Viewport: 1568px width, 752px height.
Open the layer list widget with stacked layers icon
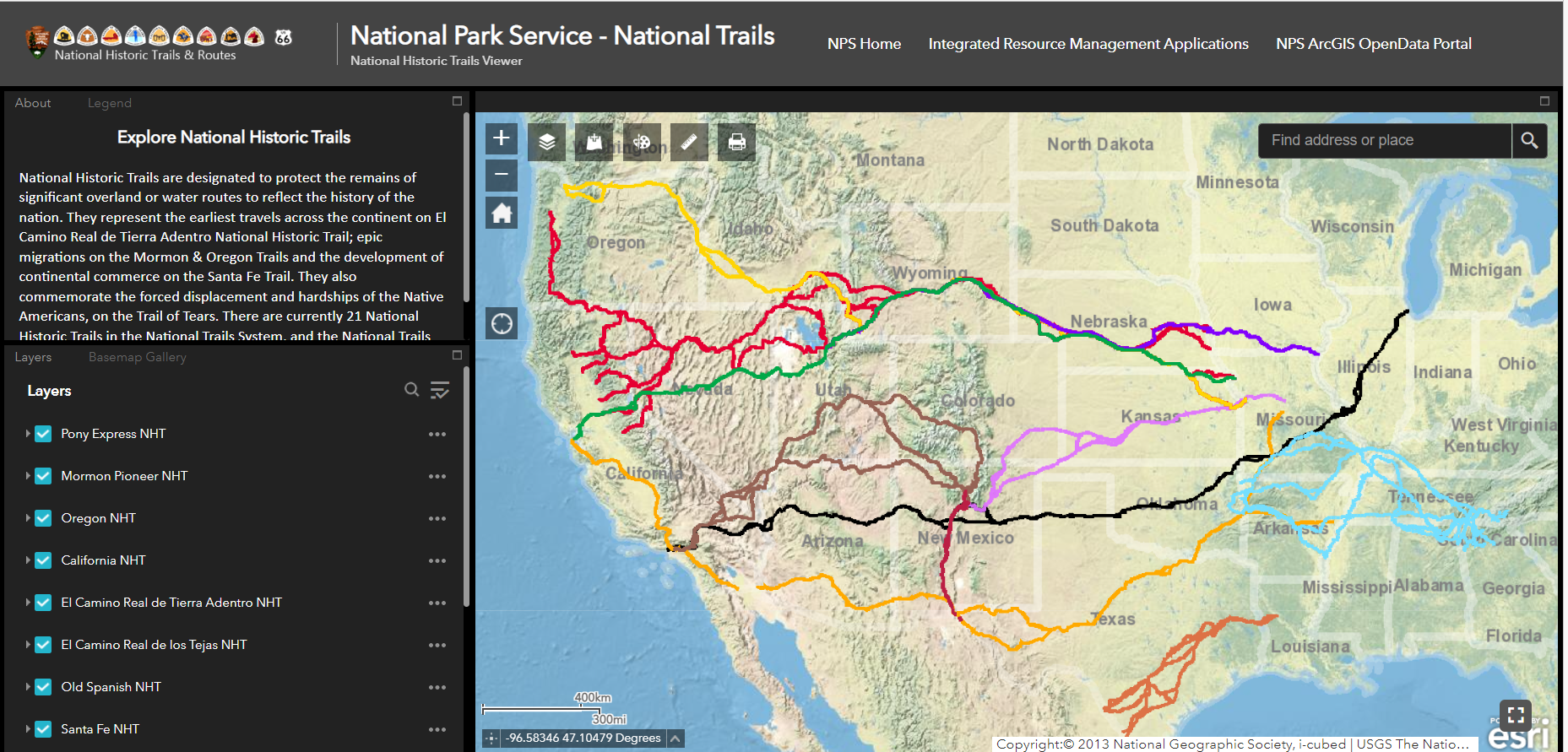tap(547, 142)
